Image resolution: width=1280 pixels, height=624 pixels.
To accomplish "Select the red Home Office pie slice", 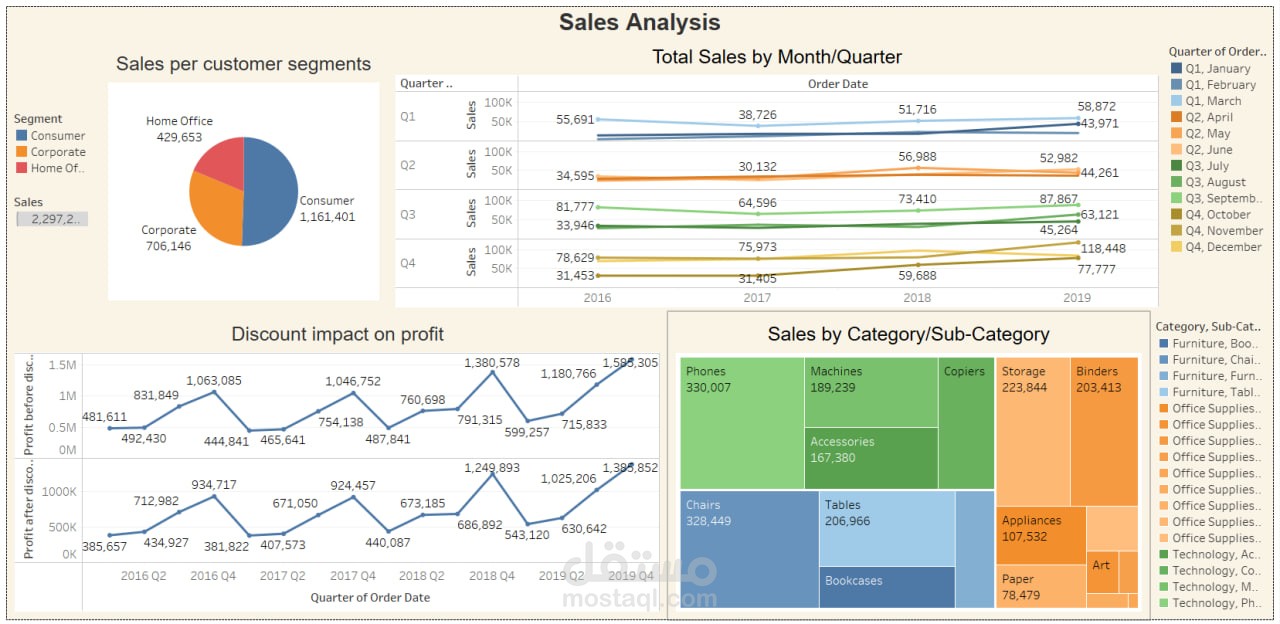I will click(222, 162).
